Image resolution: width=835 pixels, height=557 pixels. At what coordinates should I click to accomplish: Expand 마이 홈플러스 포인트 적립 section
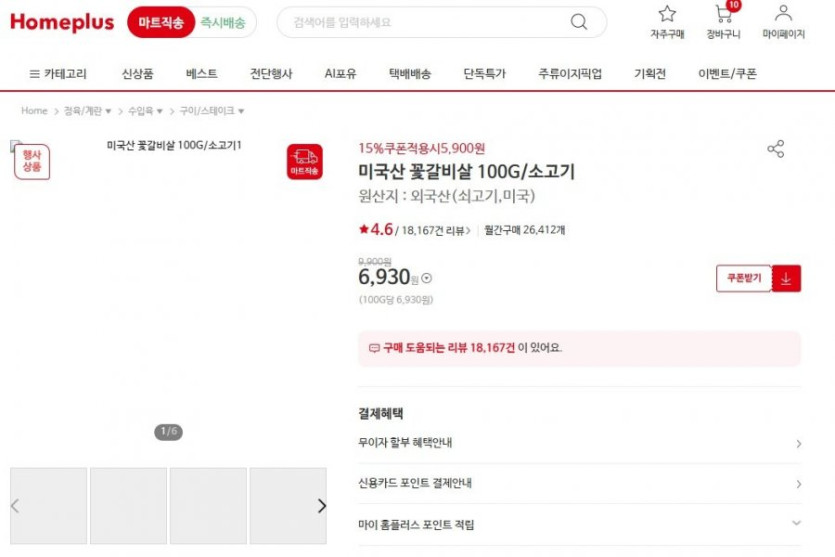tap(796, 523)
